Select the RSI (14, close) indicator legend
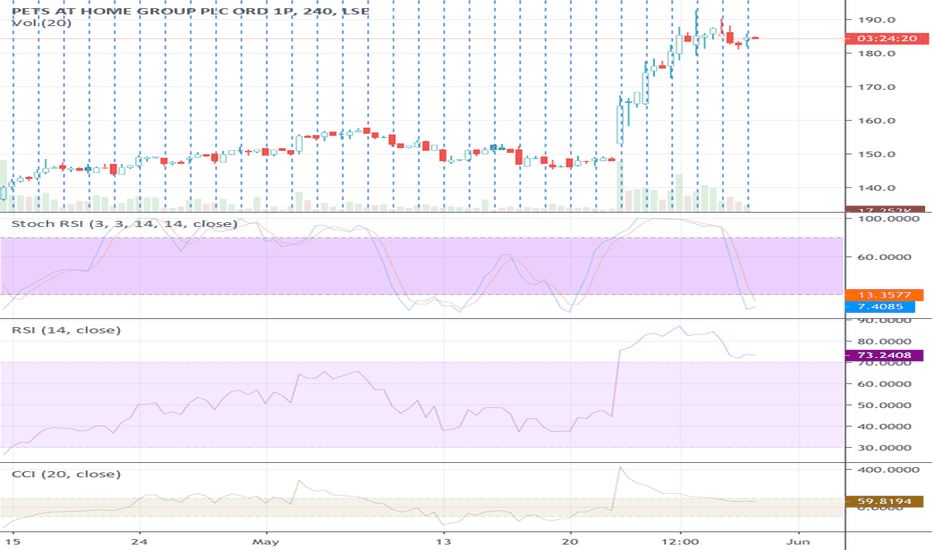 pyautogui.click(x=66, y=330)
